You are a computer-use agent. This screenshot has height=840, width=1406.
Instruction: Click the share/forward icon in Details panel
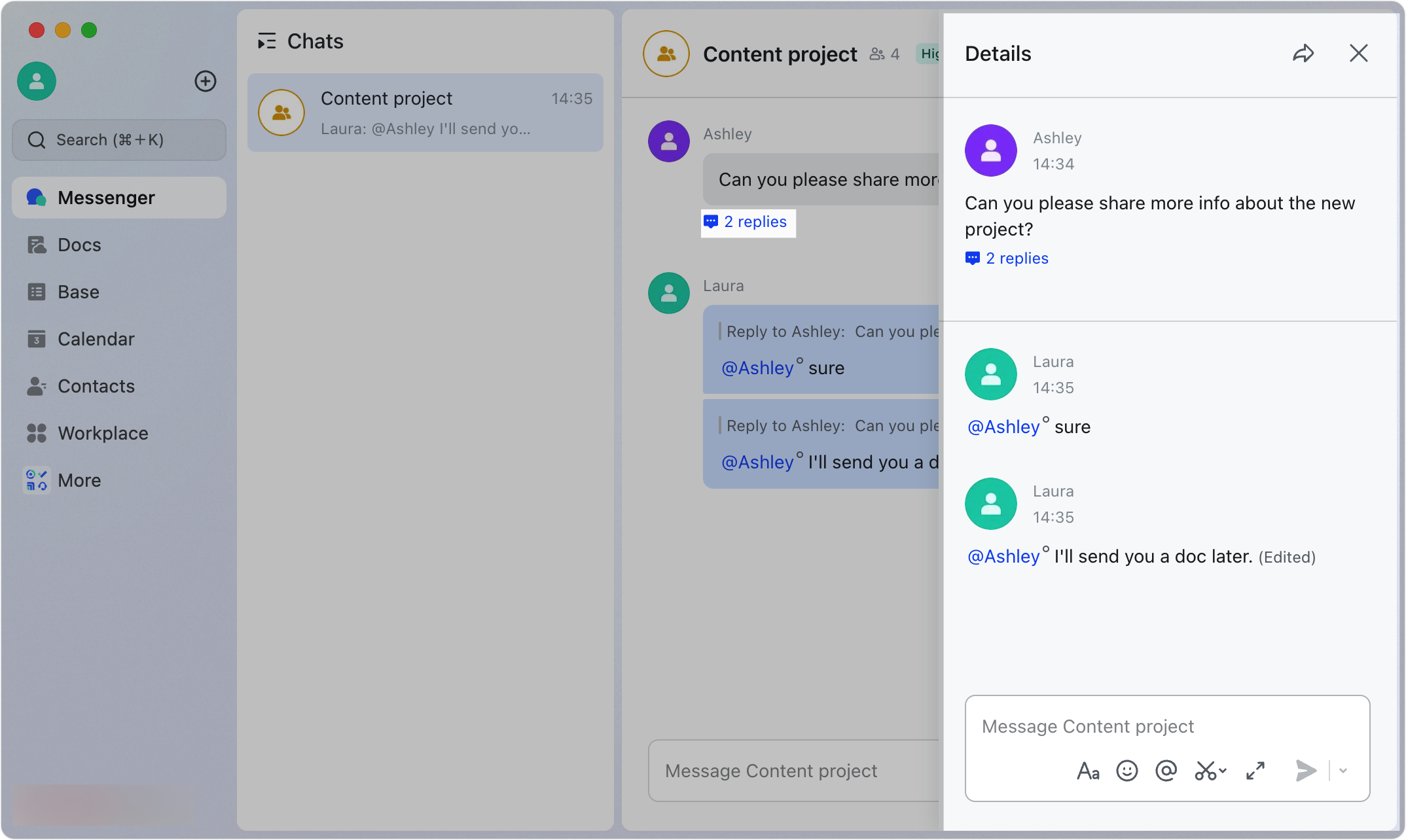point(1303,53)
